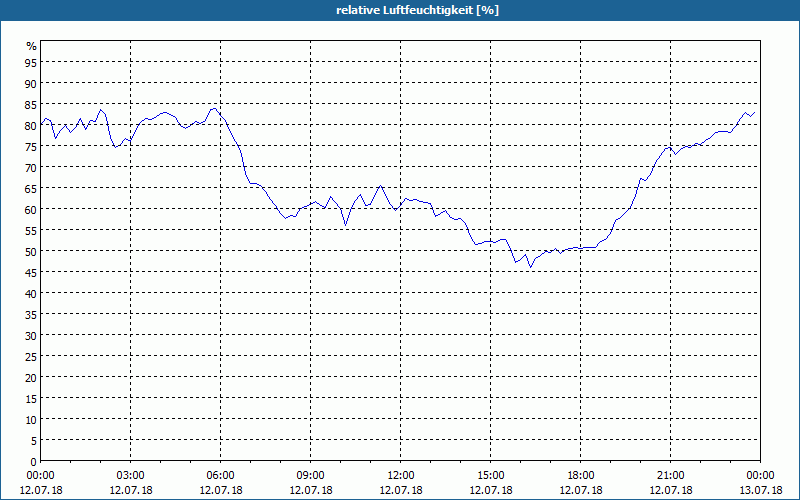Pick the 75 label on the vertical axis
Viewport: 800px width, 500px height.
(x=31, y=146)
